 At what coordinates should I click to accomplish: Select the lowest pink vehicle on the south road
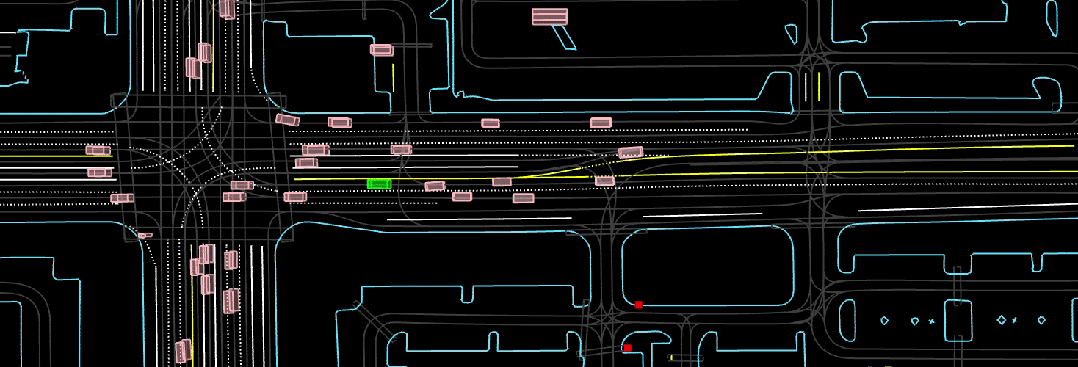point(182,351)
